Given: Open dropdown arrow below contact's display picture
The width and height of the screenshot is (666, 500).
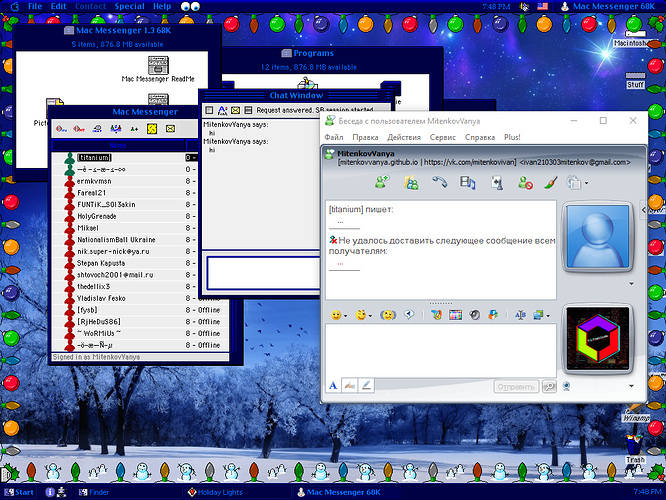Looking at the screenshot, I should pyautogui.click(x=632, y=283).
